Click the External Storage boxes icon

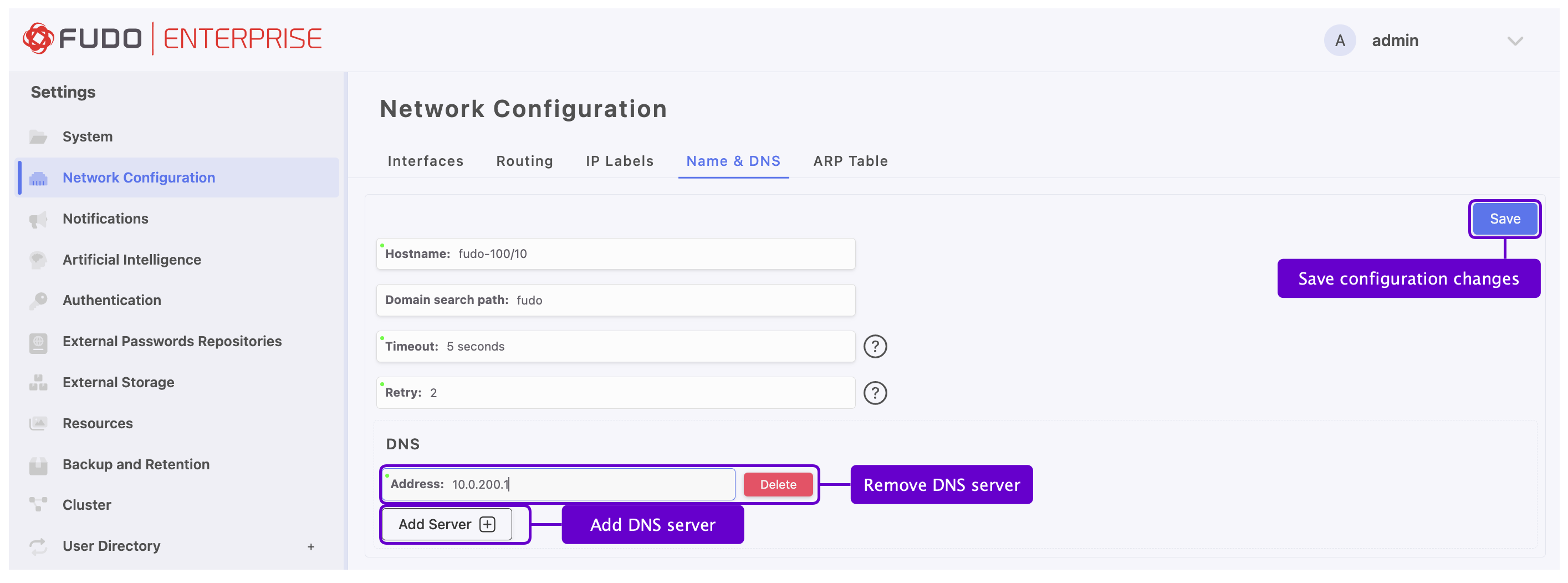pos(38,383)
